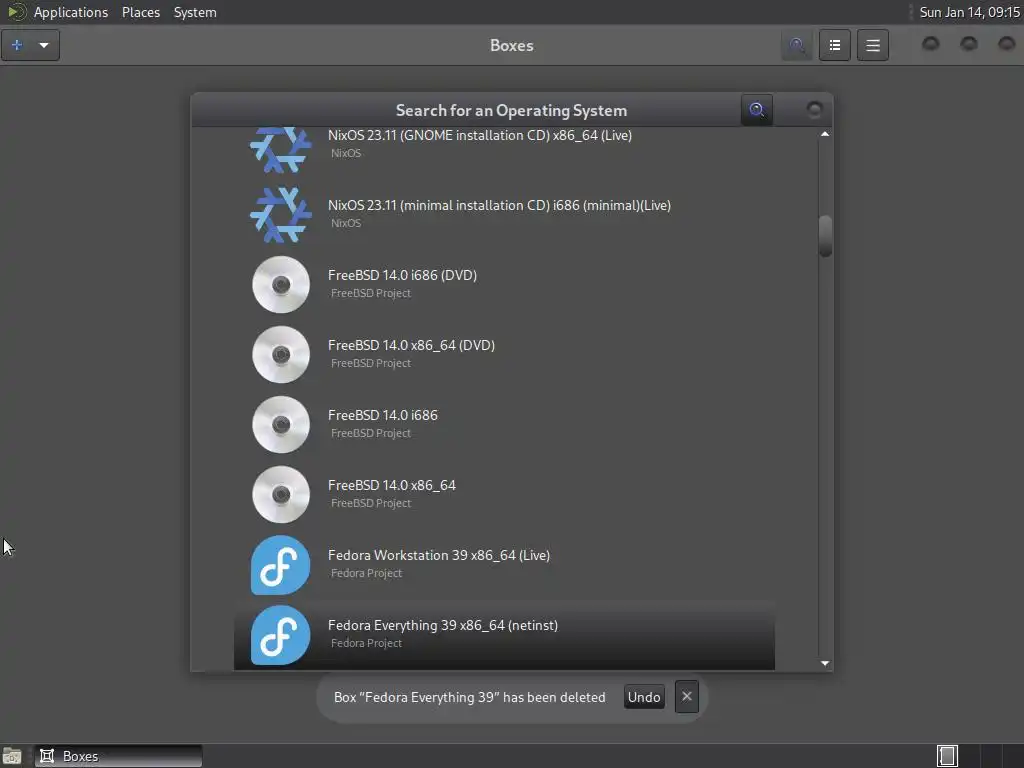The width and height of the screenshot is (1024, 768).
Task: Click the FreeBSD 14.0 i686 (DVD) disc icon
Action: [281, 284]
